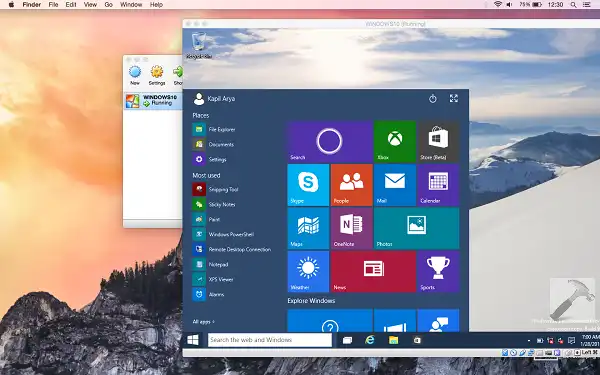Open Windows PowerShell entry
The image size is (600, 375).
[x=223, y=234]
